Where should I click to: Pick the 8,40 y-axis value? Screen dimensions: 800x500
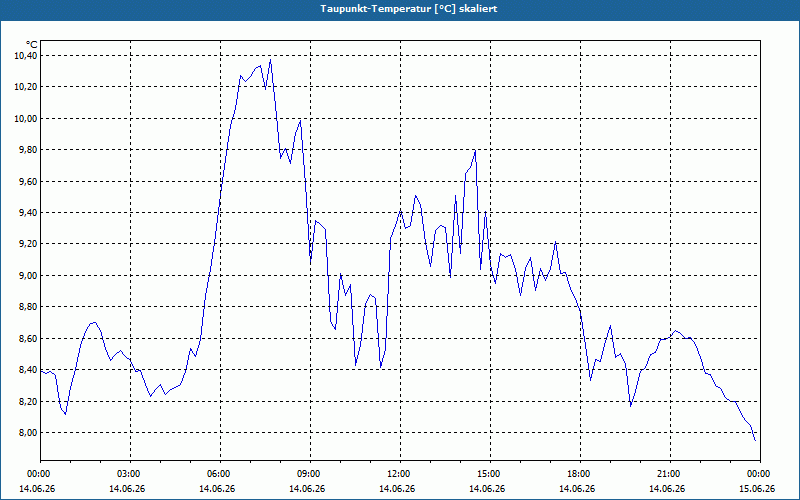[29, 370]
